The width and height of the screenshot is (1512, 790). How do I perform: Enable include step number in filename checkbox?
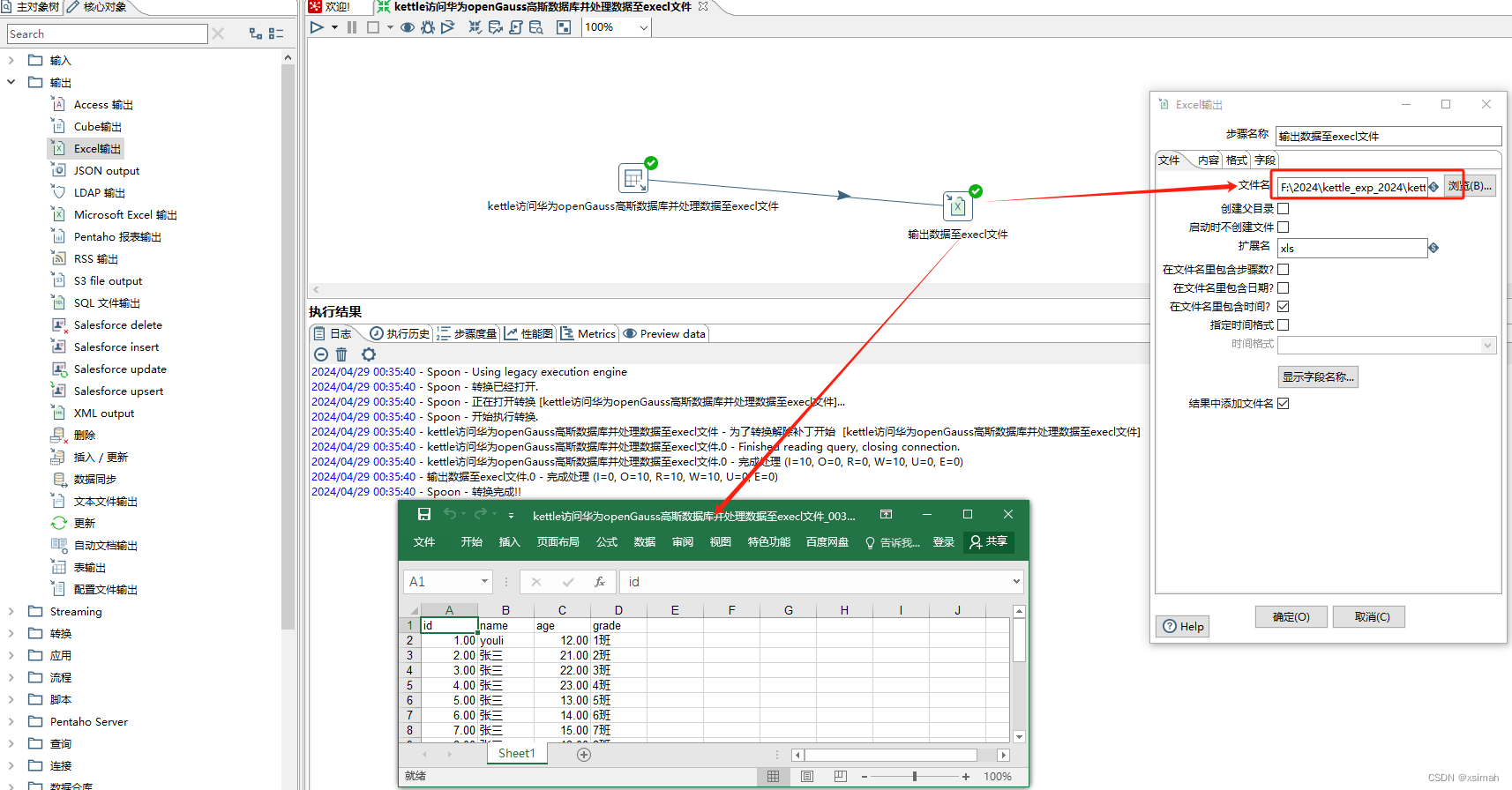tap(1284, 270)
